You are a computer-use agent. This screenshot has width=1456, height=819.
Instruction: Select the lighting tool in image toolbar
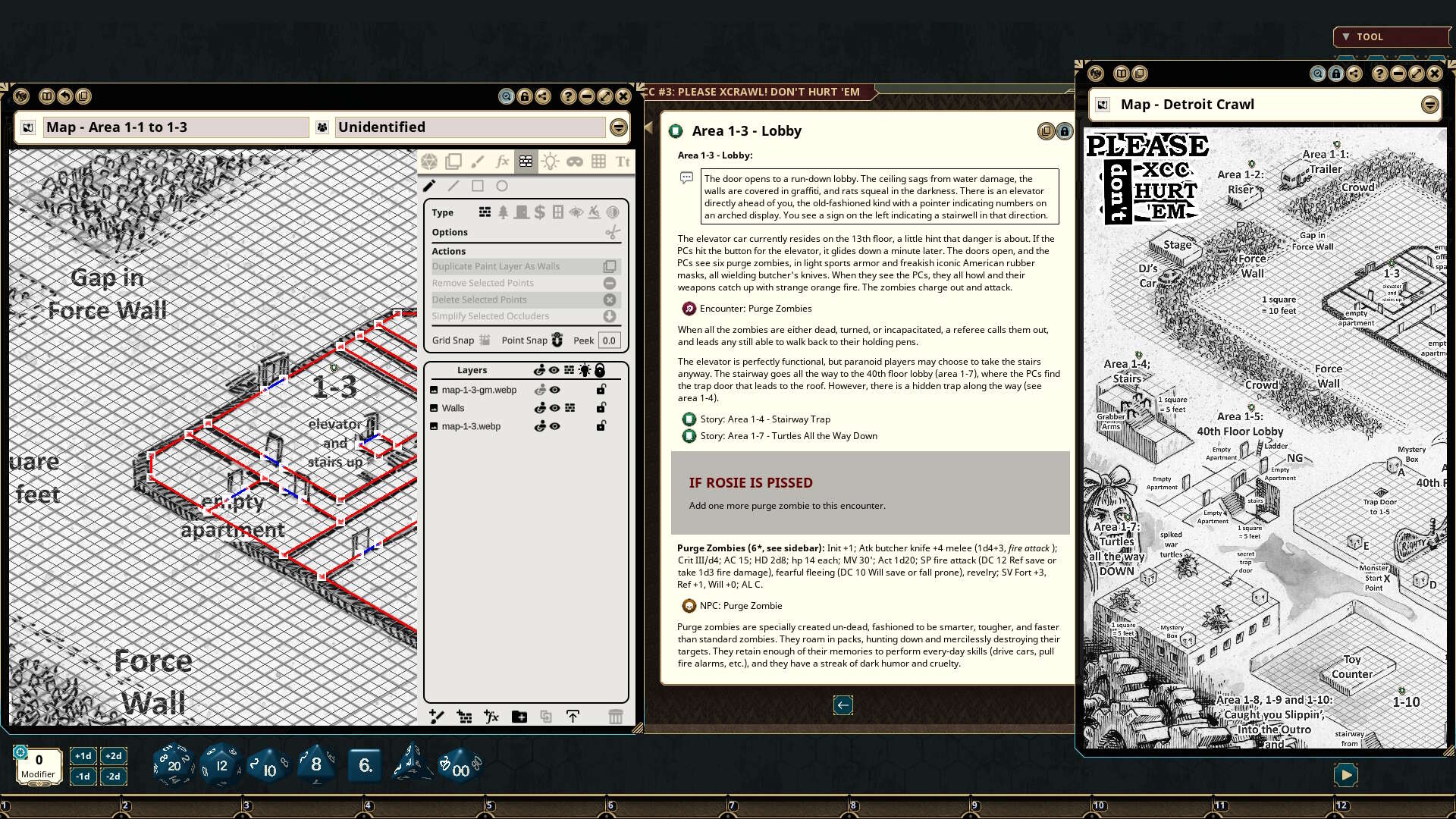[x=550, y=161]
